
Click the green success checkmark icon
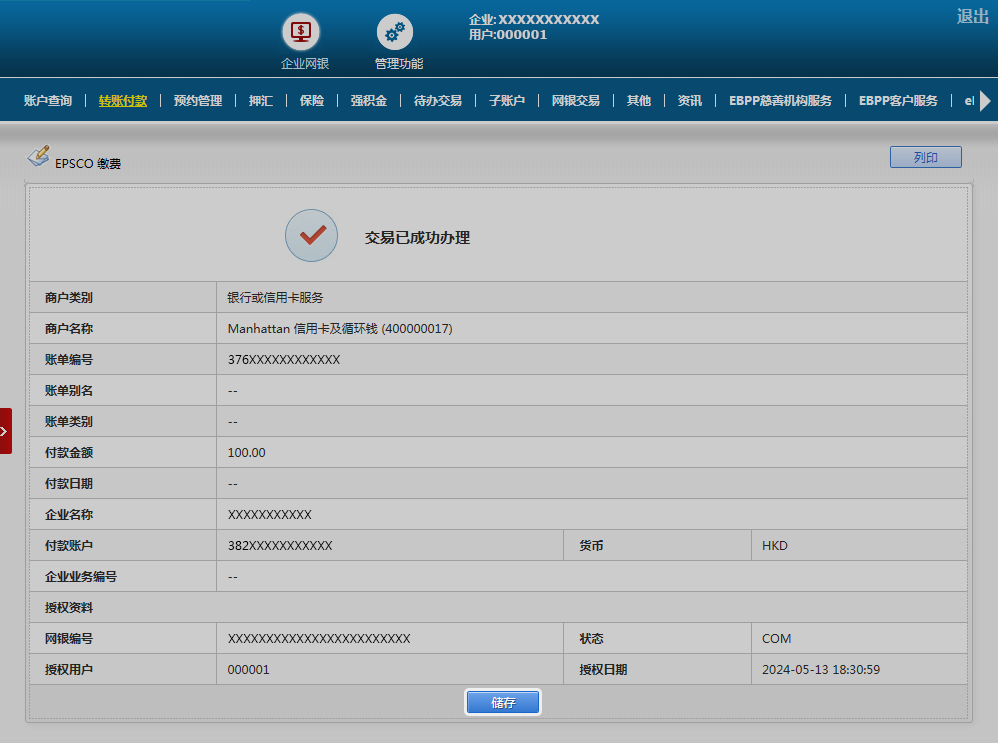point(311,236)
